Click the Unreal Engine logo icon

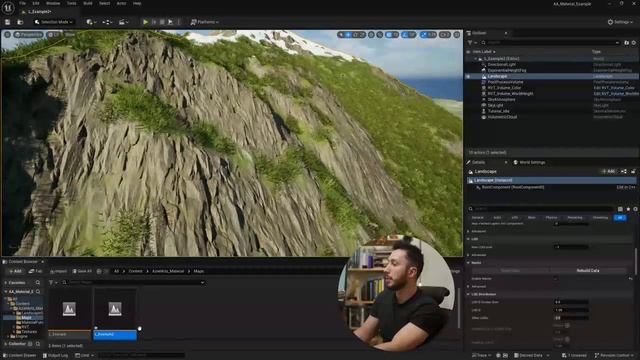[8, 7]
